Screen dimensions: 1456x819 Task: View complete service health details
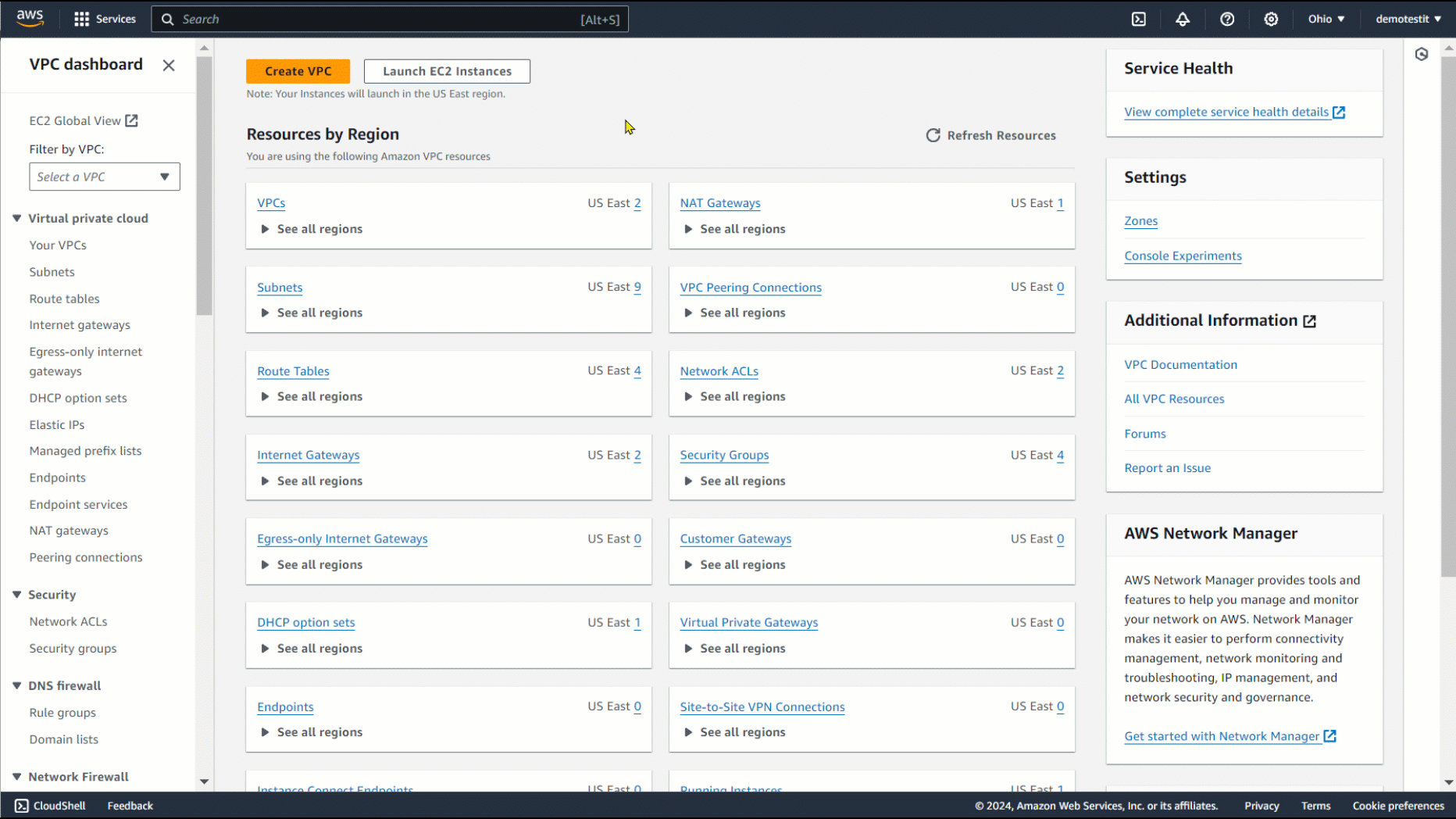(x=1235, y=112)
